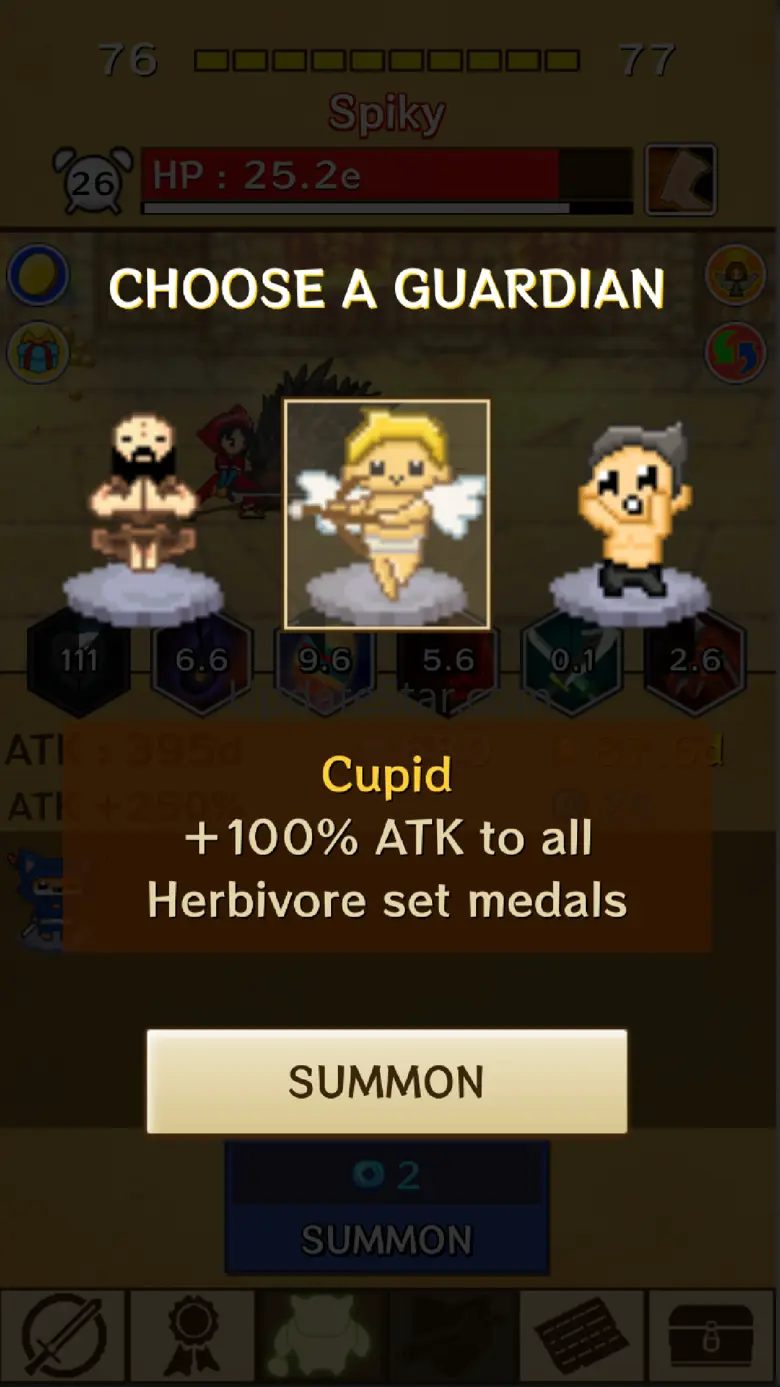Screen dimensions: 780x1387
Task: Tap the gift box icon
Action: click(39, 352)
